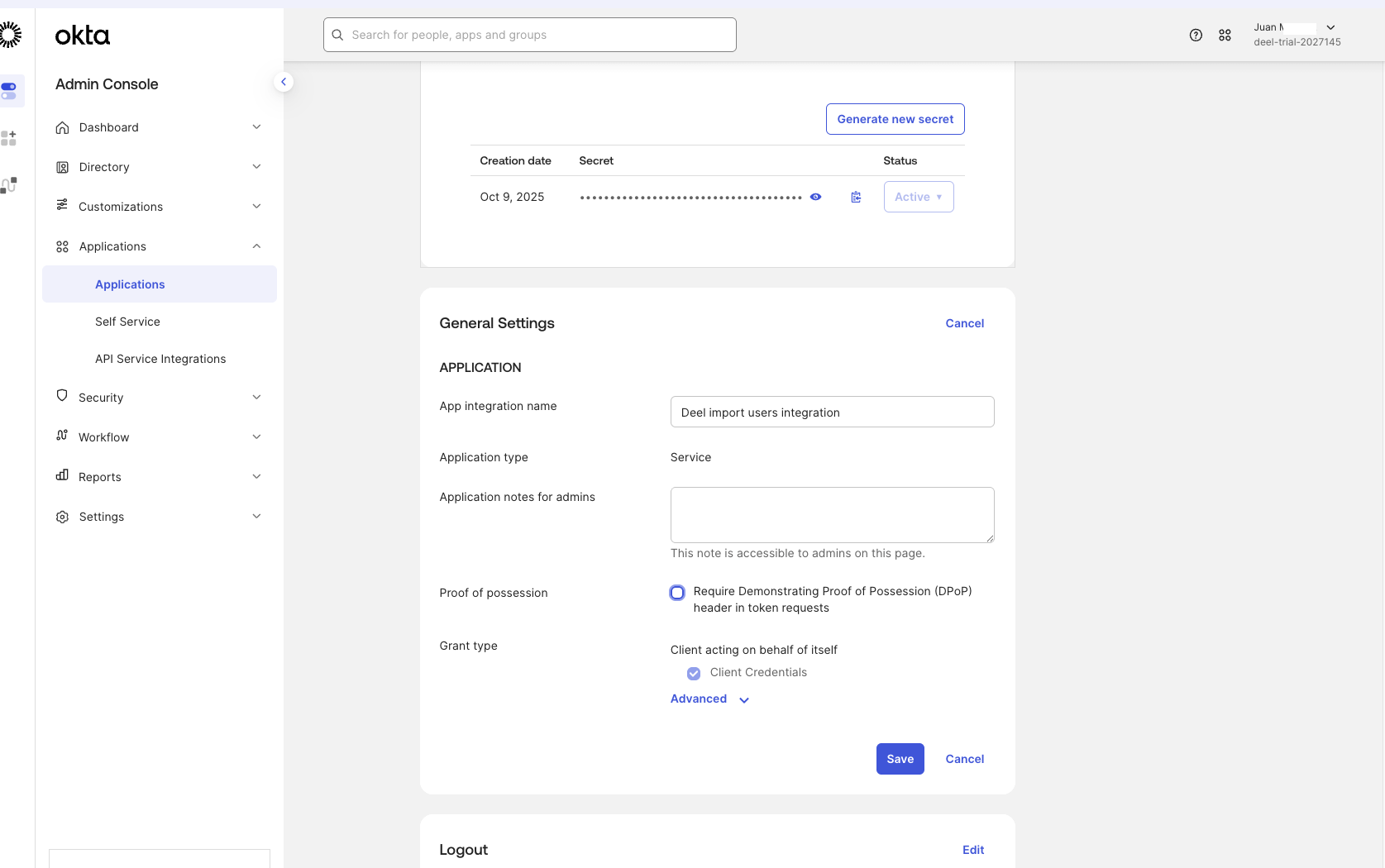
Task: Open Self Service in sidebar
Action: (x=127, y=322)
